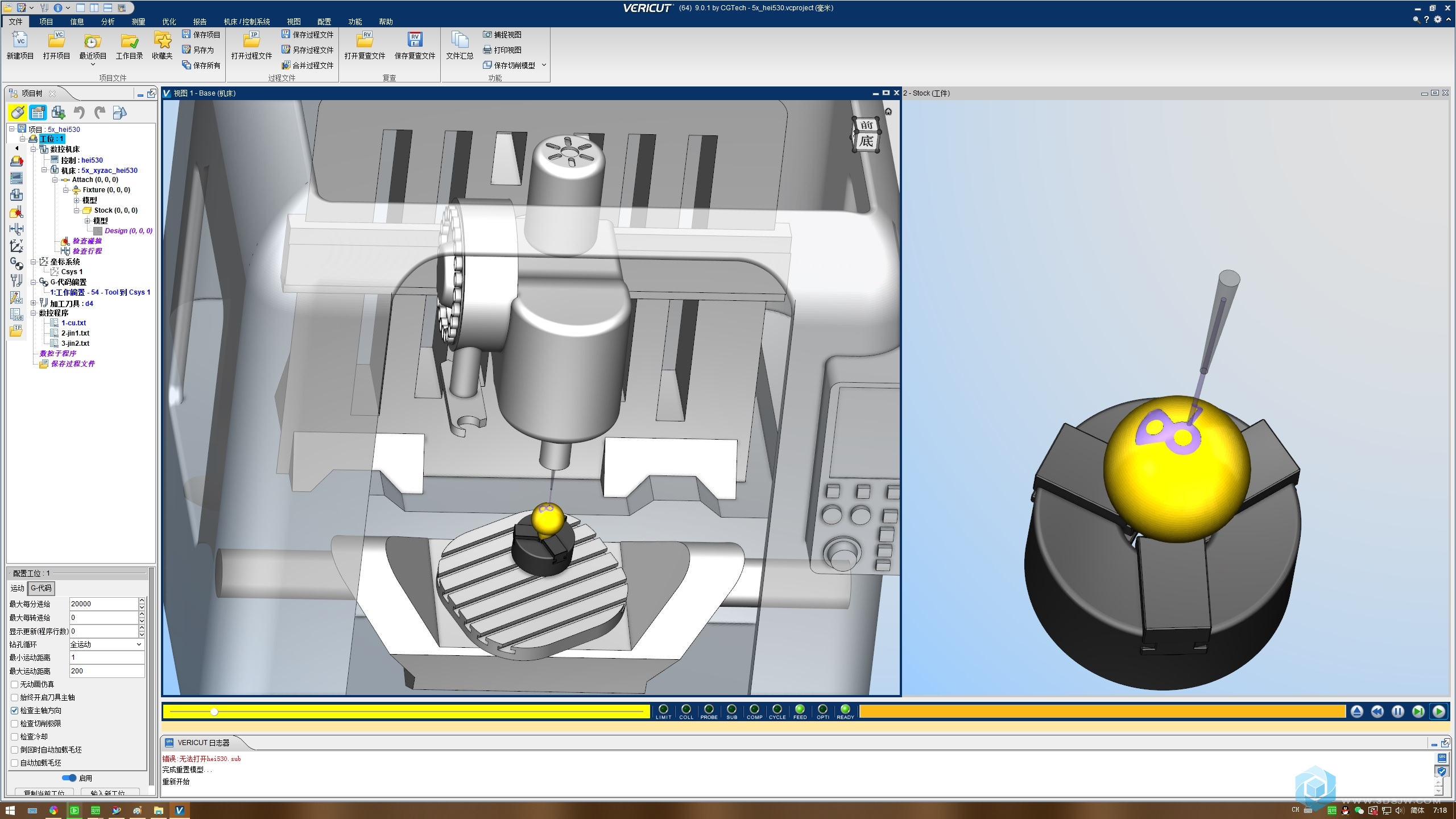Open the 机床/控制系统 menu tab
Image resolution: width=1456 pixels, height=819 pixels.
247,22
